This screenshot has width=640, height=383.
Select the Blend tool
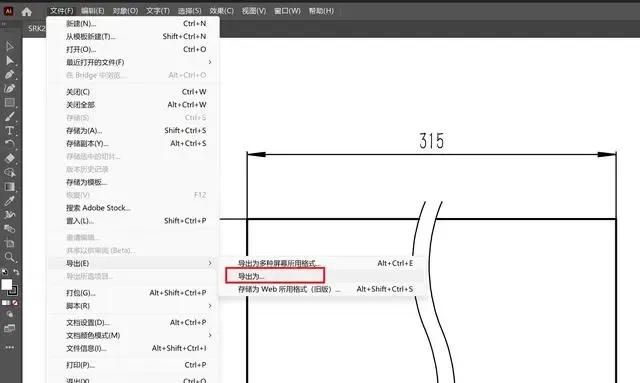[x=9, y=229]
